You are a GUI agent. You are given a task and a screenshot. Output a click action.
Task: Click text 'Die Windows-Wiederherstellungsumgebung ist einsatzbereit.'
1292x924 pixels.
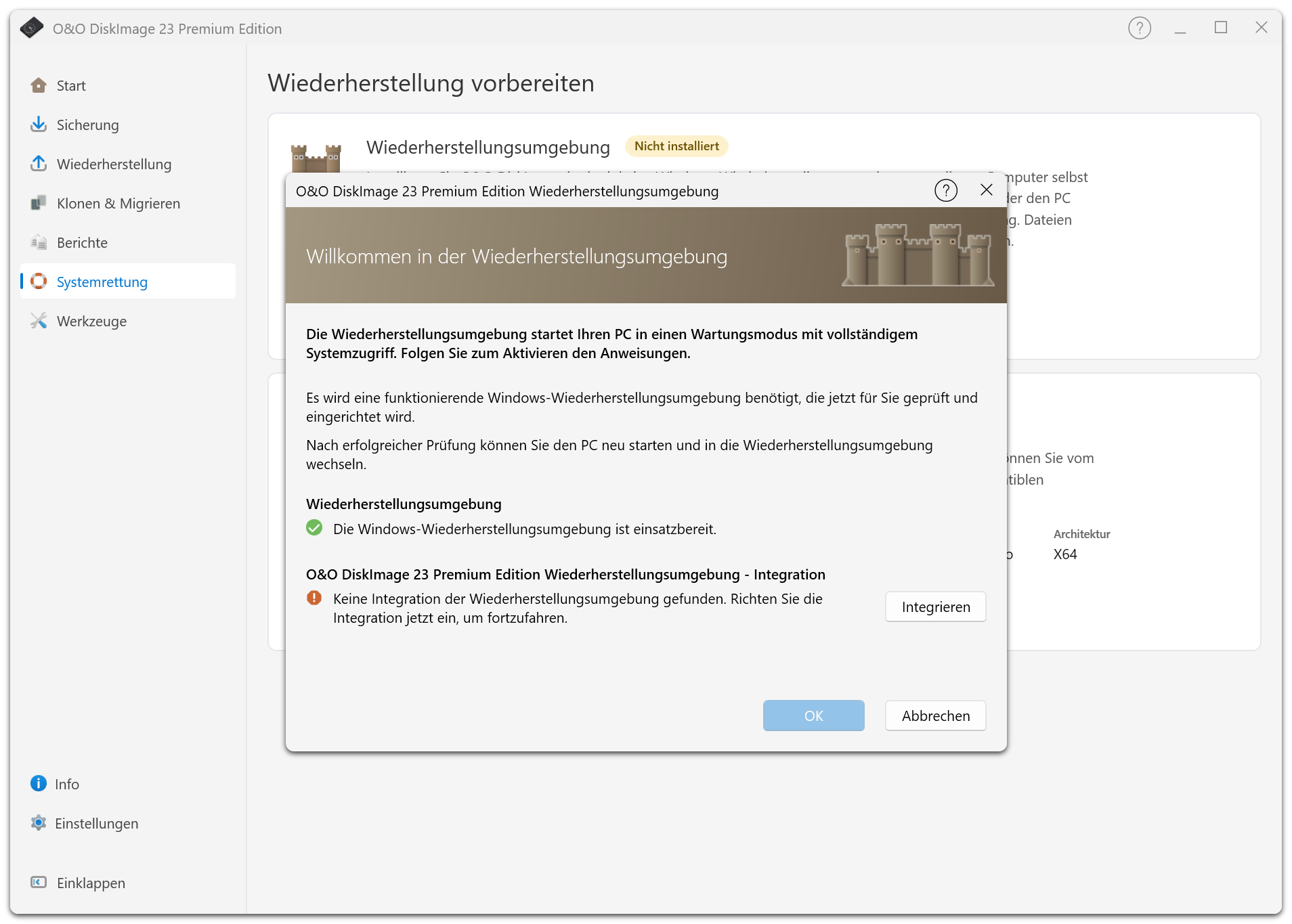tap(525, 529)
